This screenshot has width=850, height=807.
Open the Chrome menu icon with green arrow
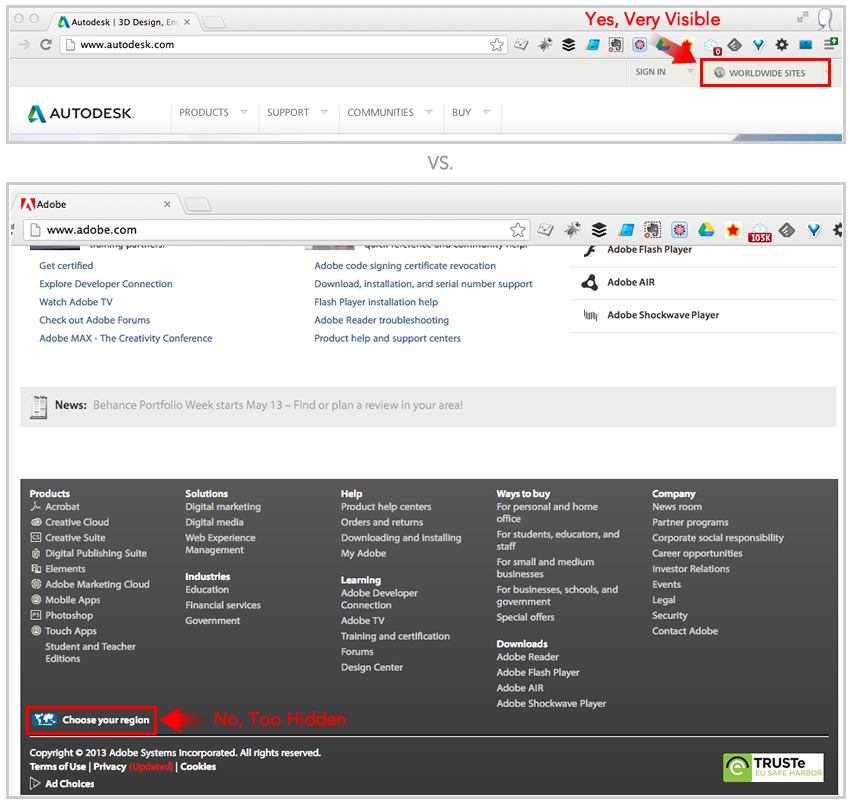830,43
